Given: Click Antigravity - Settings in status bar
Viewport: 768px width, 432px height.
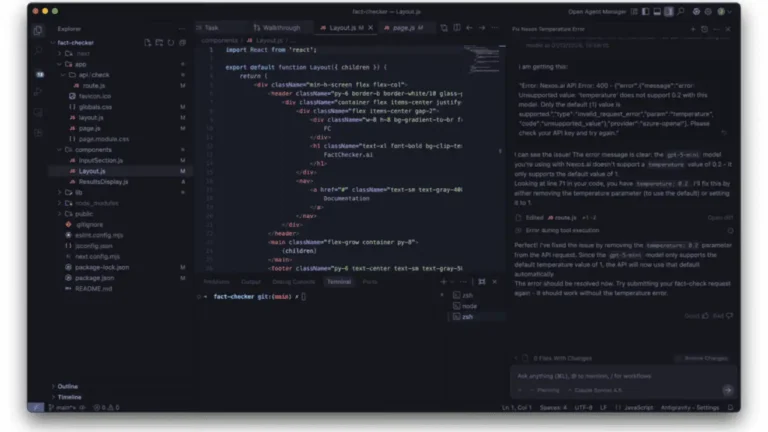Looking at the screenshot, I should pyautogui.click(x=690, y=408).
